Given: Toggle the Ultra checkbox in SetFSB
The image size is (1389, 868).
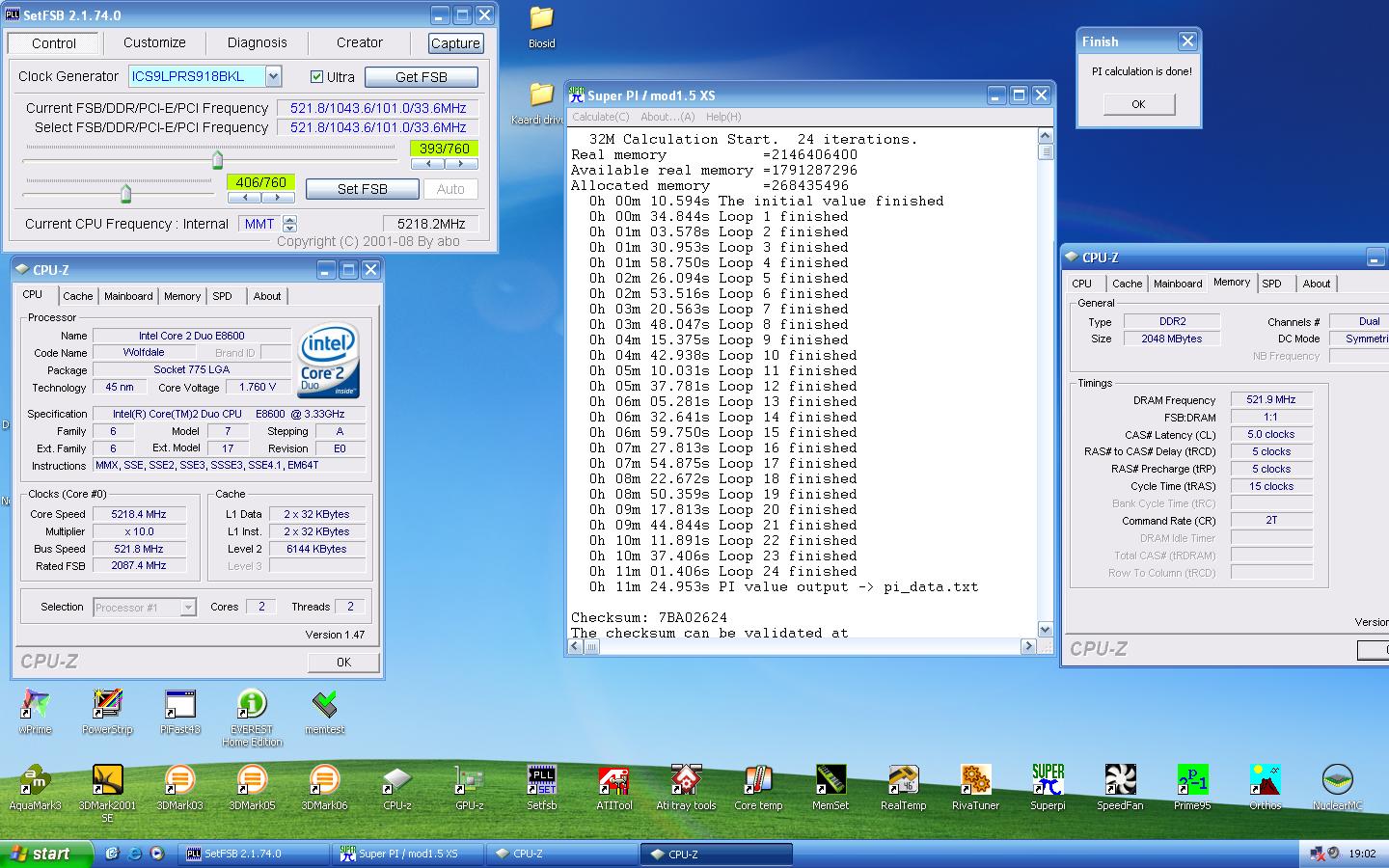Looking at the screenshot, I should coord(316,77).
